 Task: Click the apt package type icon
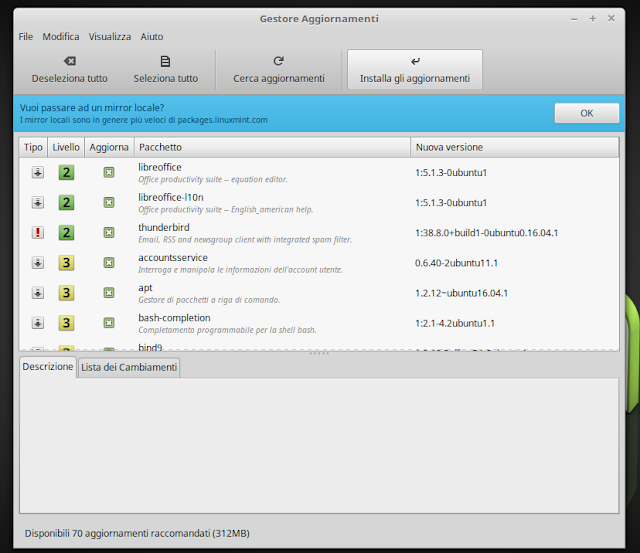tap(38, 293)
